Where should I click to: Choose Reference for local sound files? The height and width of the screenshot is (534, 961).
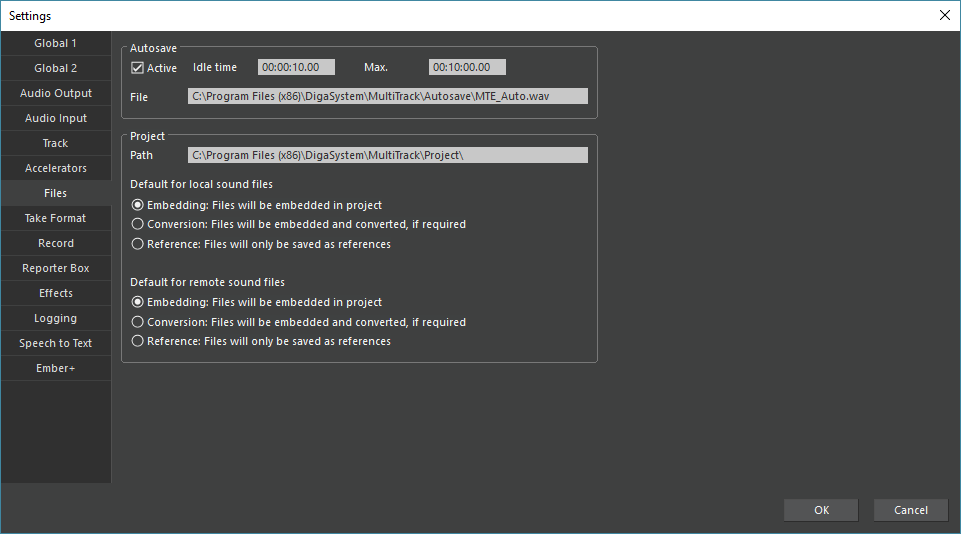pos(138,244)
